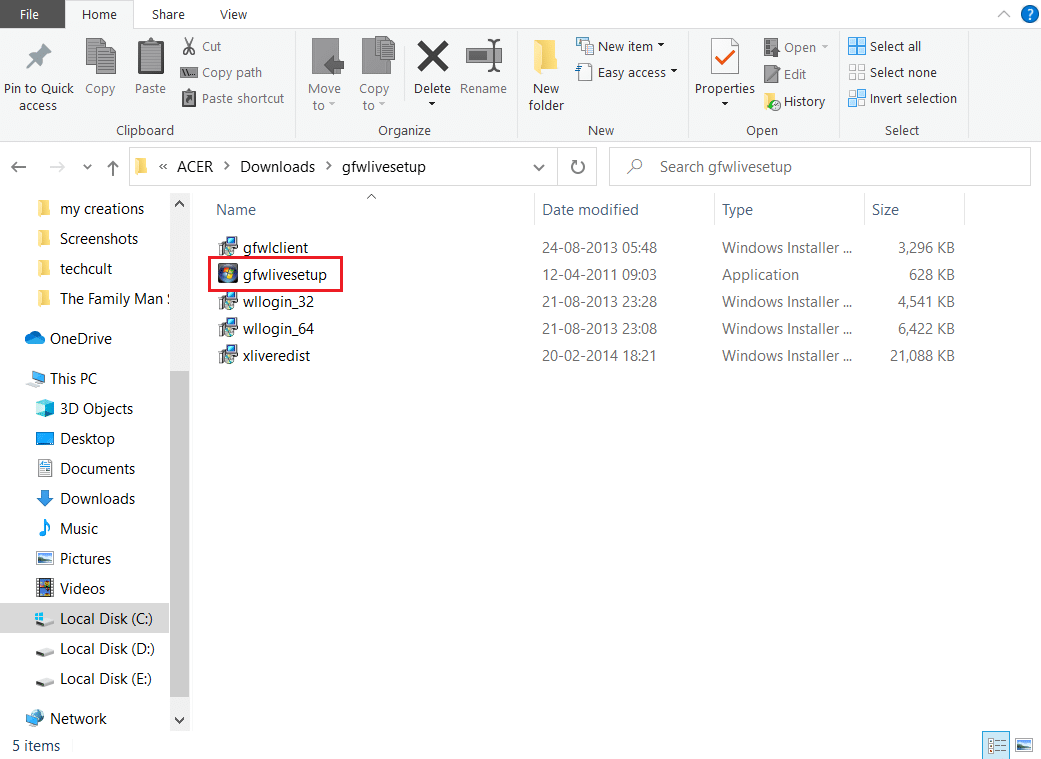Viewport: 1041px width, 759px height.
Task: Sort files by Size column
Action: click(x=914, y=209)
